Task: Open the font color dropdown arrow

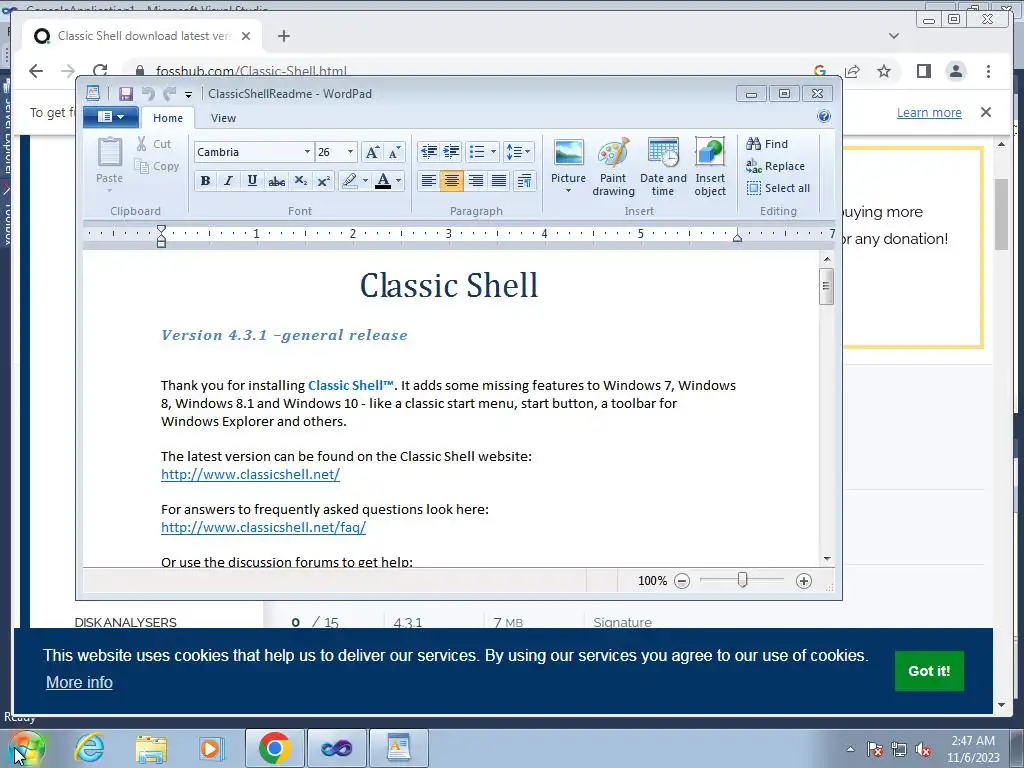Action: pos(398,181)
